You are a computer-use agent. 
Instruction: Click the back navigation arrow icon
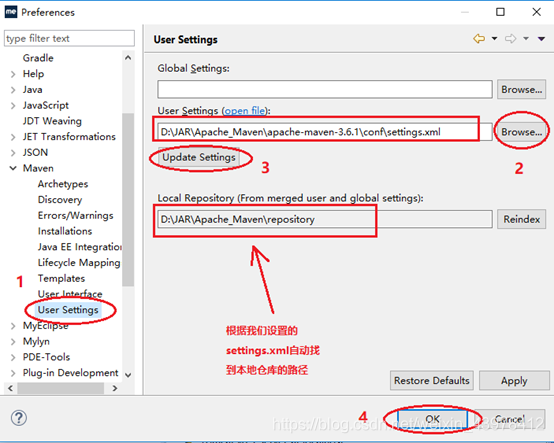pos(479,39)
